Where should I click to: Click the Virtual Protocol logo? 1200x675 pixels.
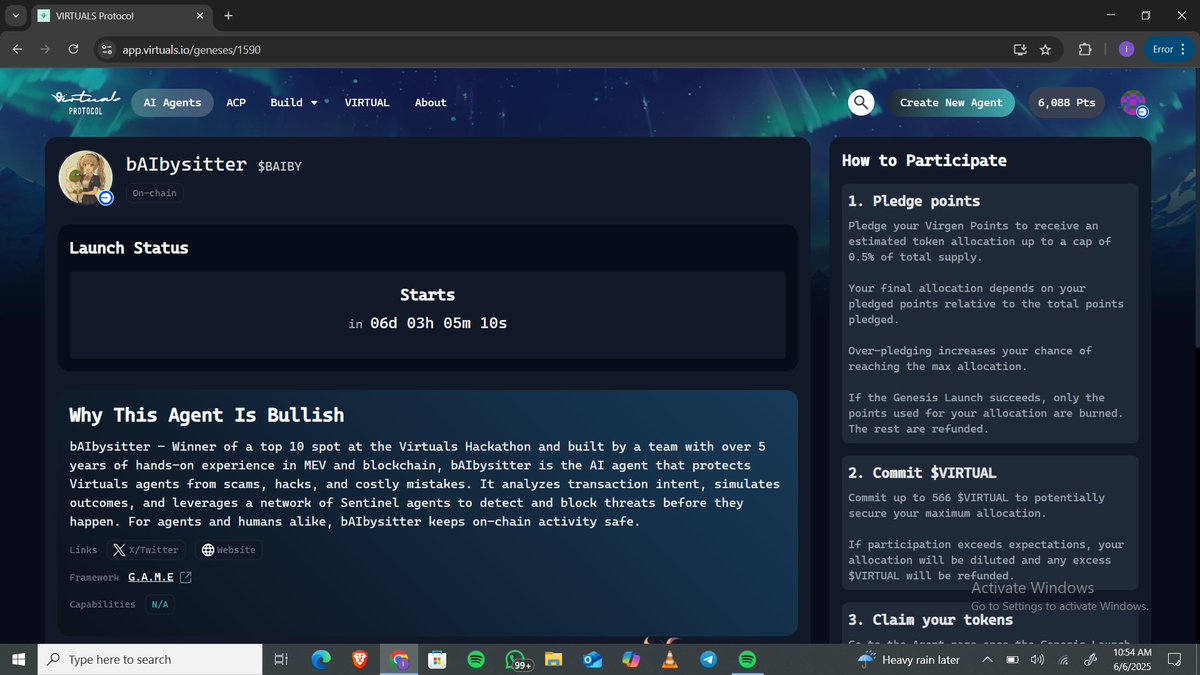[85, 102]
